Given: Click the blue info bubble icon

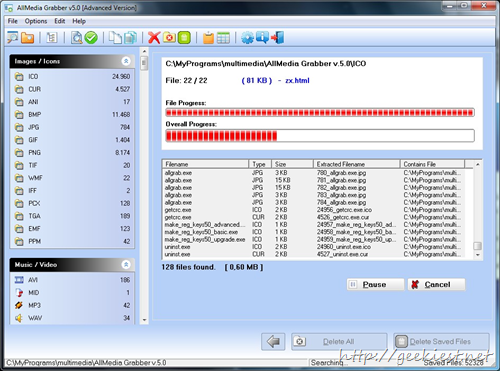Looking at the screenshot, I should tap(262, 37).
